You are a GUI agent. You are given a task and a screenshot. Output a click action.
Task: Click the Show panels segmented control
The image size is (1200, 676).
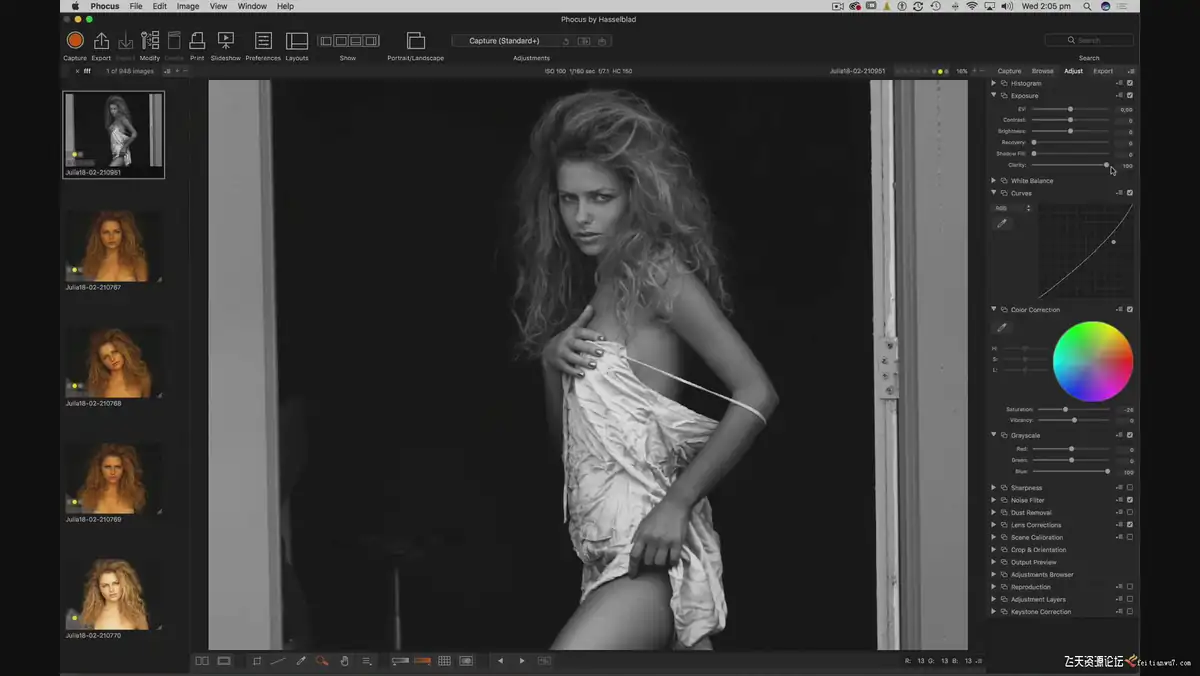point(348,41)
